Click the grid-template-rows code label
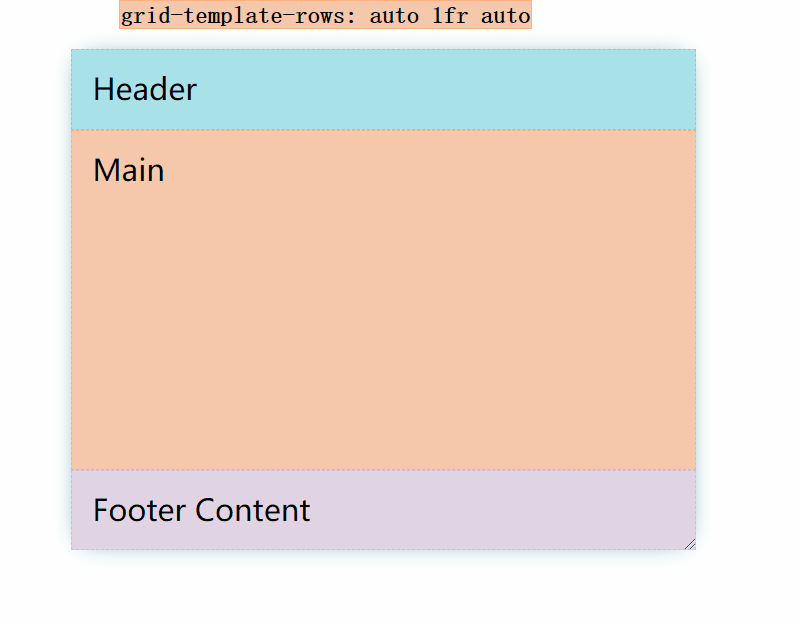The image size is (799, 625). pos(325,15)
